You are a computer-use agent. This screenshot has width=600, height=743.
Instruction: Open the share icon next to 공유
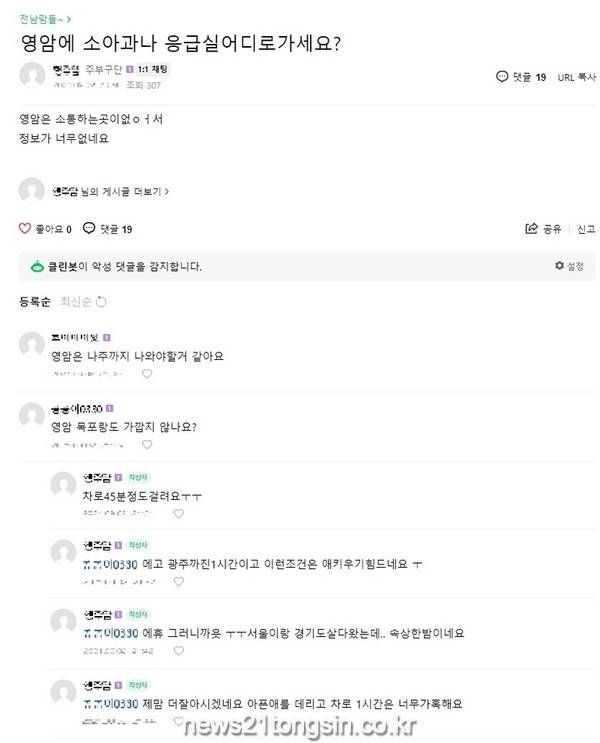click(531, 229)
